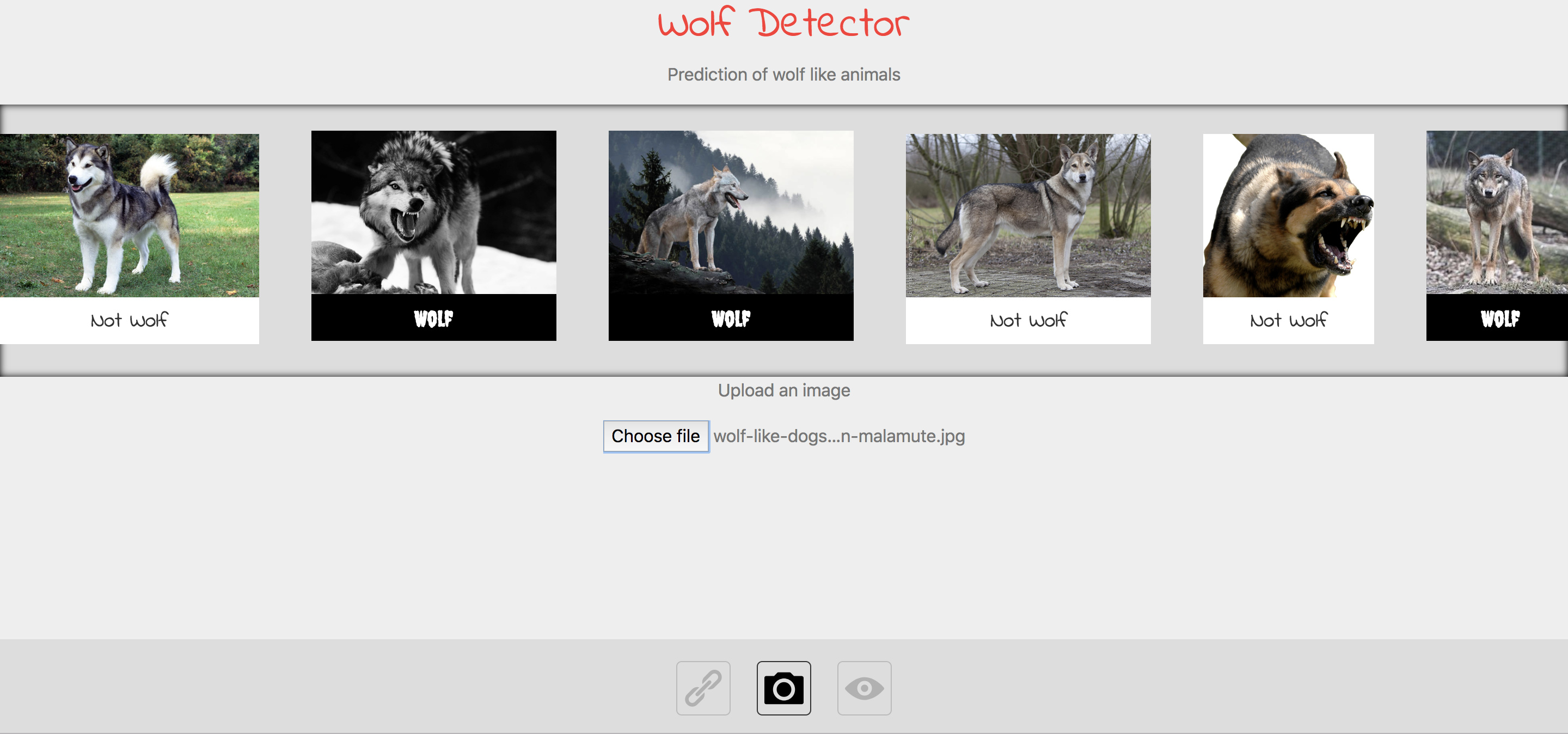1568x734 pixels.
Task: Click the eye preview icon button
Action: coord(863,688)
